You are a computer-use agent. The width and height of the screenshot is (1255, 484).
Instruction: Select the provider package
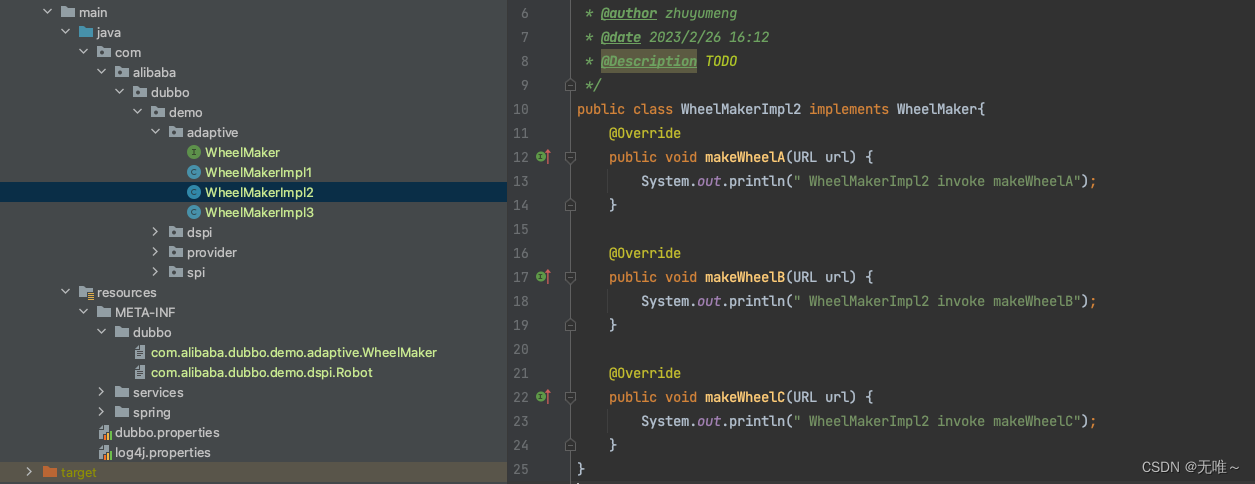point(212,252)
